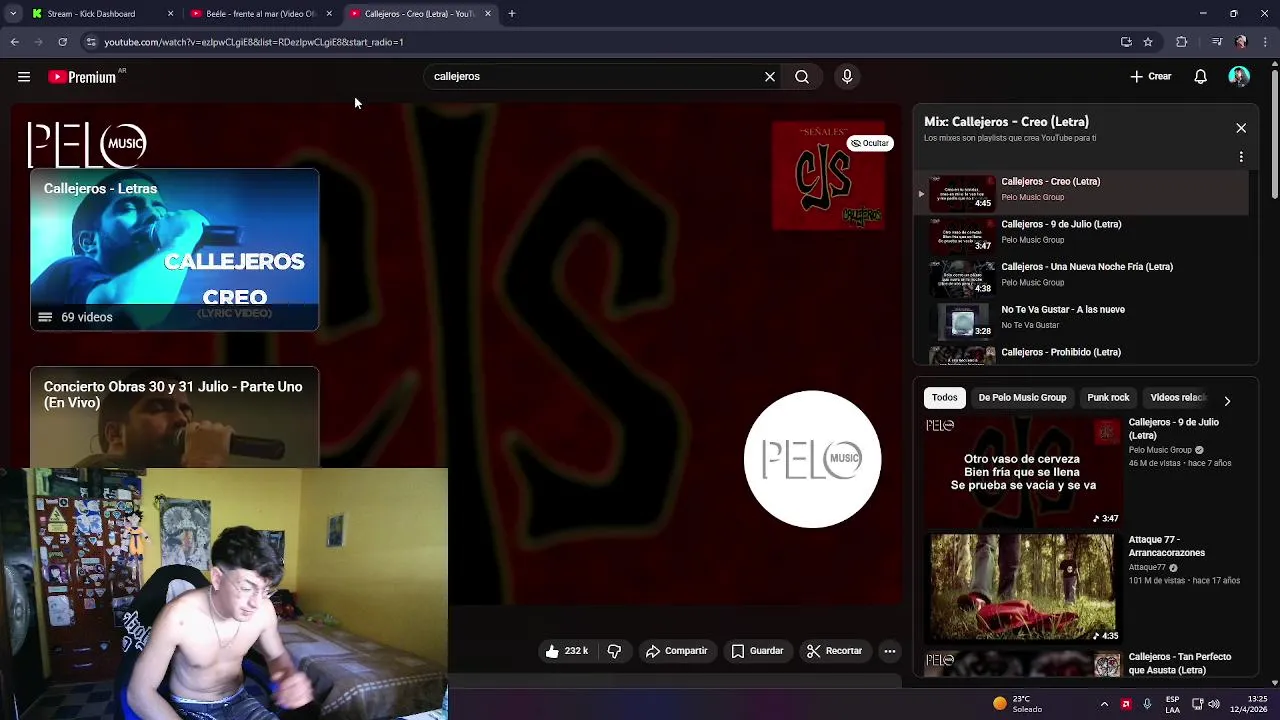Open YouTube account avatar menu
The height and width of the screenshot is (720, 1280).
(x=1239, y=77)
